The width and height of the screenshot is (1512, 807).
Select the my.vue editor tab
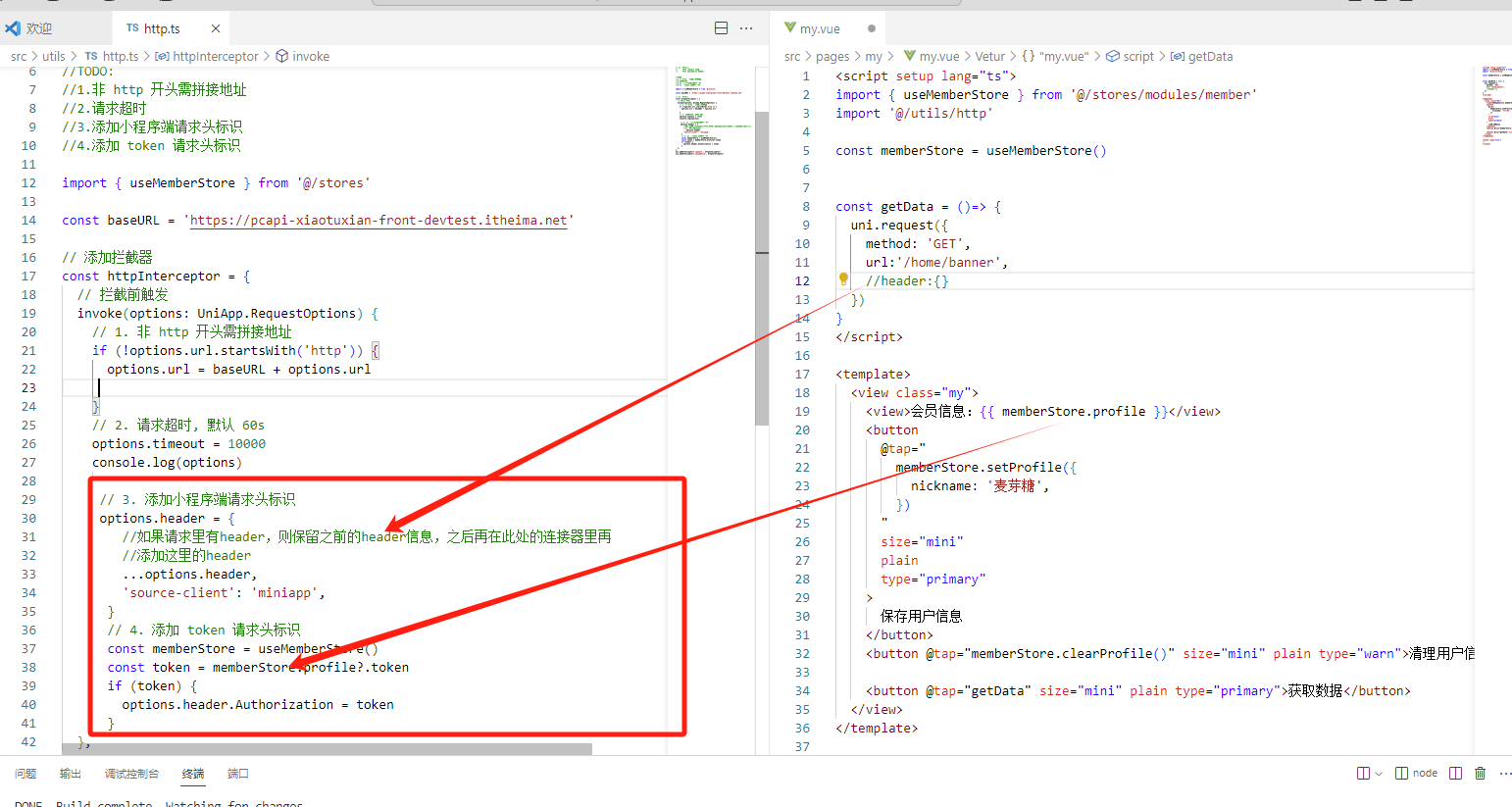pos(820,28)
